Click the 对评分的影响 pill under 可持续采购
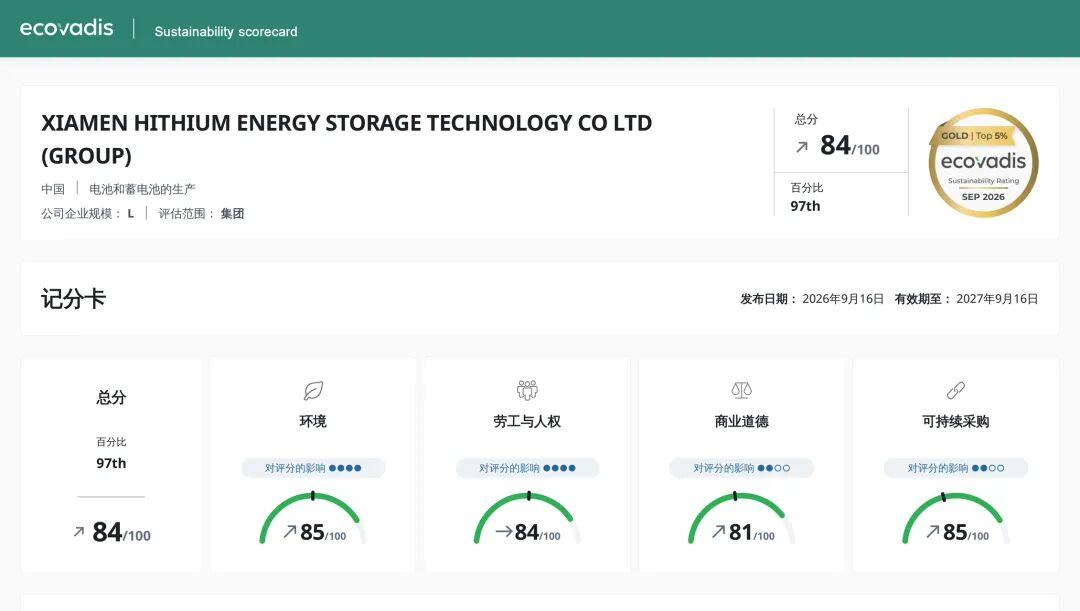1080x611 pixels. click(x=956, y=468)
